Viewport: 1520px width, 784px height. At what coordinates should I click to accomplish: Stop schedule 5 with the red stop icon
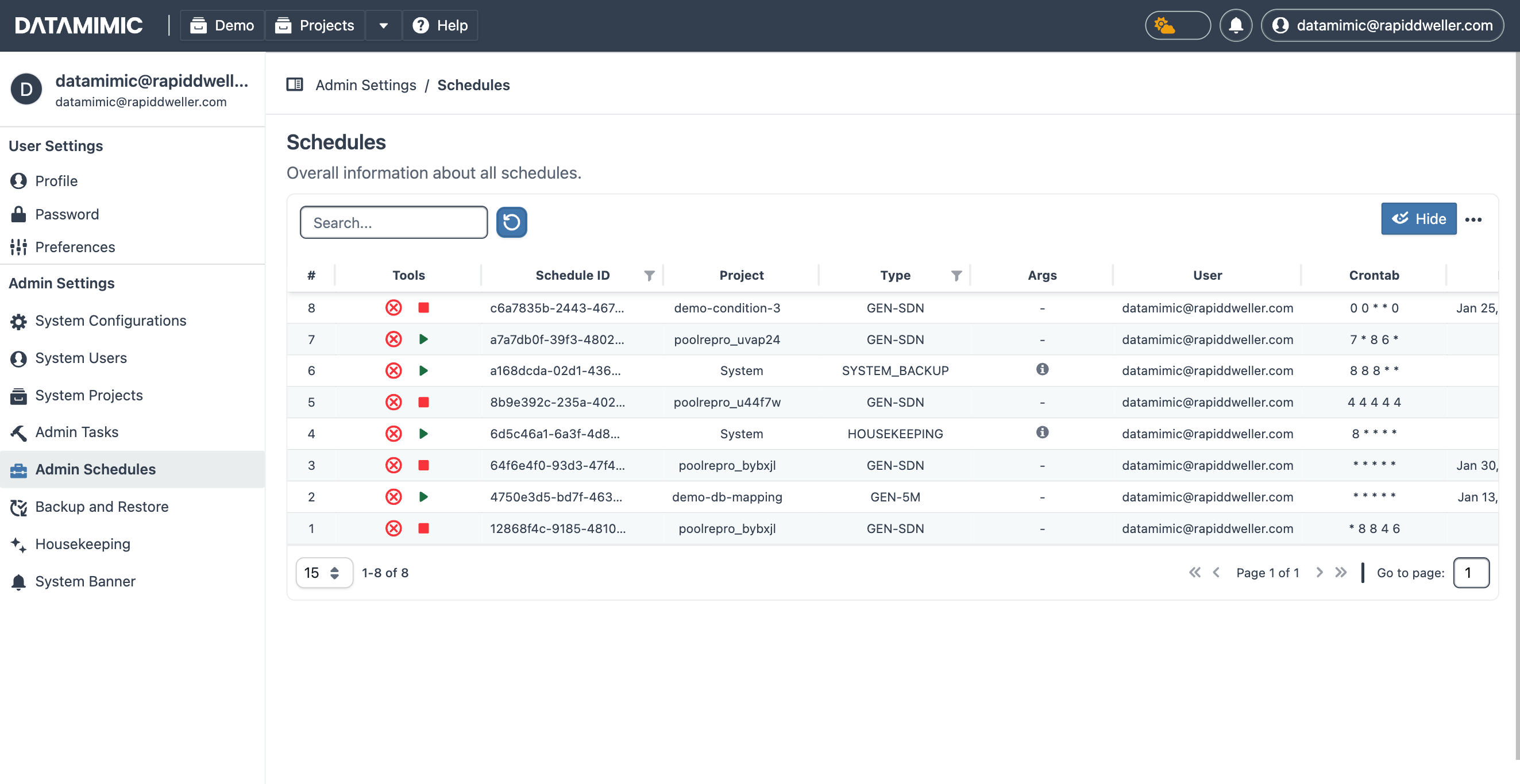(x=423, y=401)
